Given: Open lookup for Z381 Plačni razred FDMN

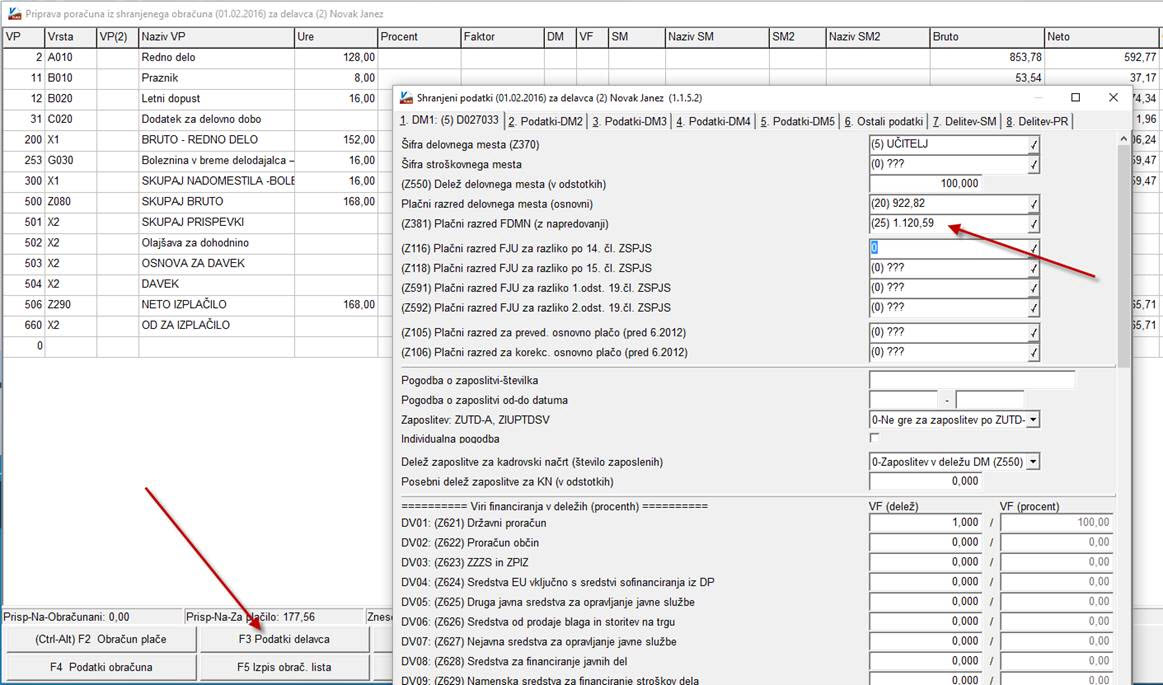Looking at the screenshot, I should (1033, 224).
